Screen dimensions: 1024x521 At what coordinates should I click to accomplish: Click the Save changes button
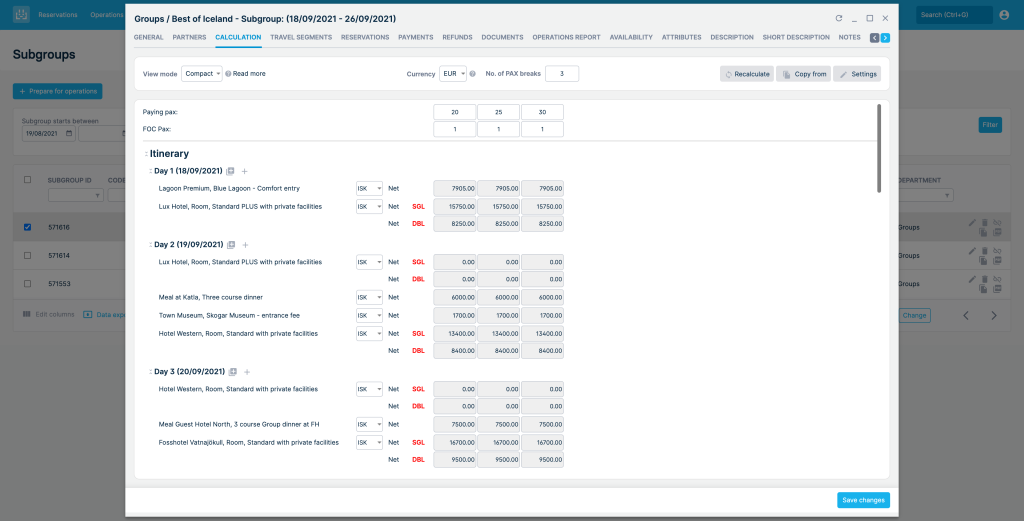tap(863, 500)
